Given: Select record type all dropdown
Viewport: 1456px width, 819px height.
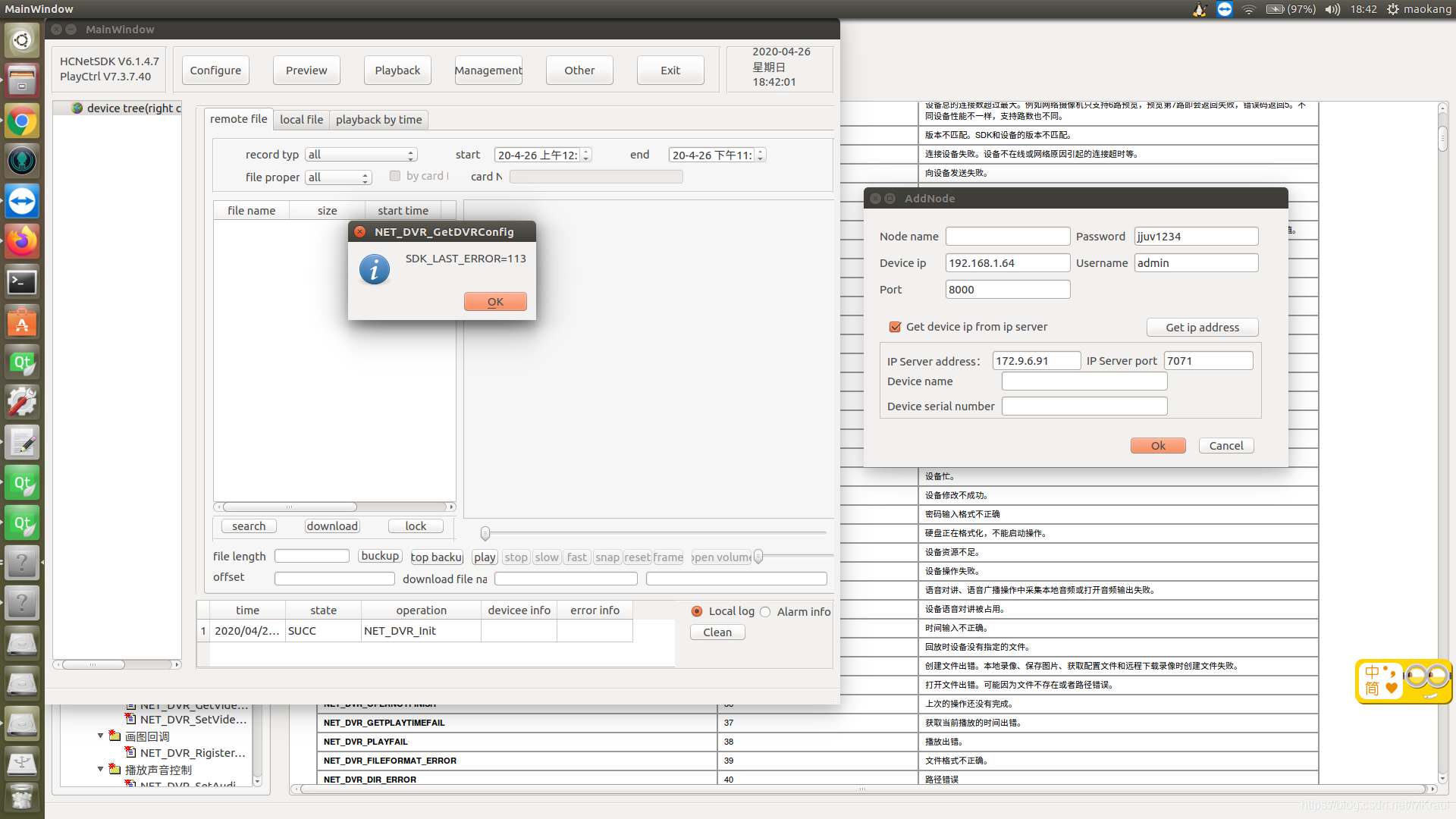Looking at the screenshot, I should click(x=360, y=154).
